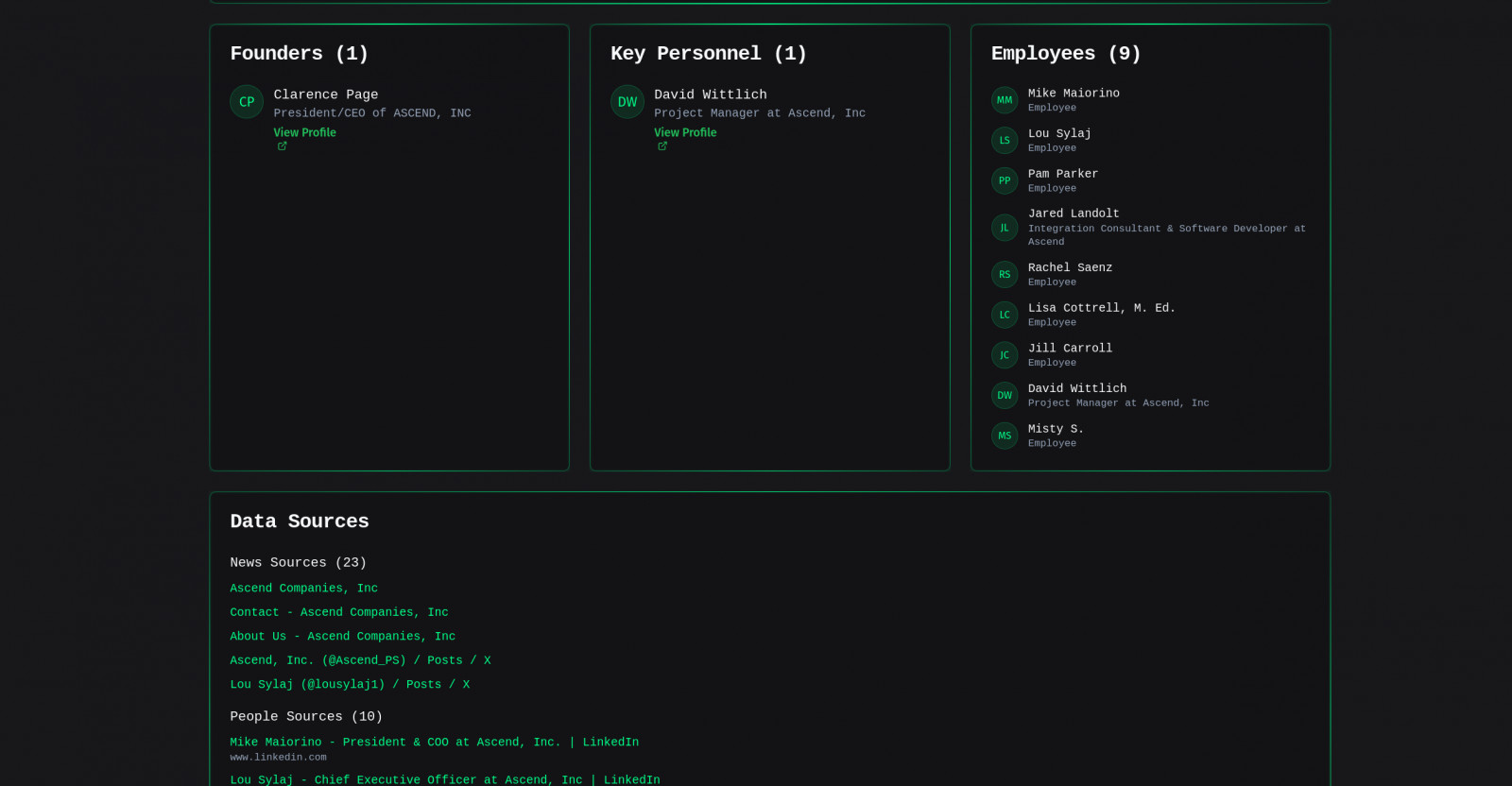Open About Us - Ascend Companies link
The height and width of the screenshot is (786, 1512).
click(342, 637)
